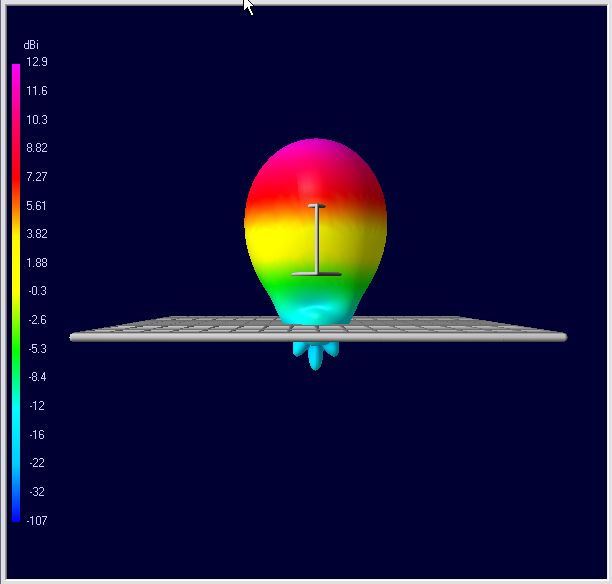Viewport: 612px width, 584px height.
Task: Click the 7.27 scale value
Action: pos(37,176)
